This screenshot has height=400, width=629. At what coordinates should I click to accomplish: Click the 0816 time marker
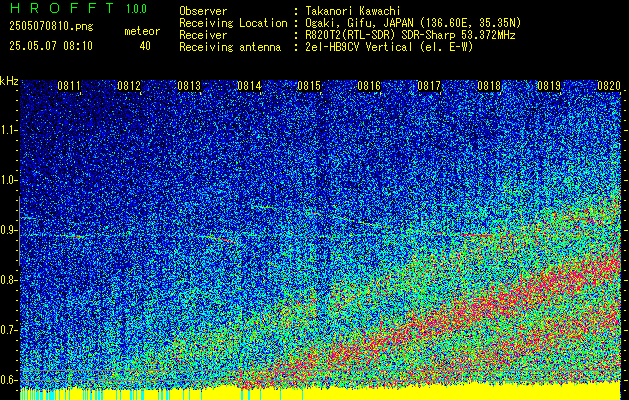369,86
